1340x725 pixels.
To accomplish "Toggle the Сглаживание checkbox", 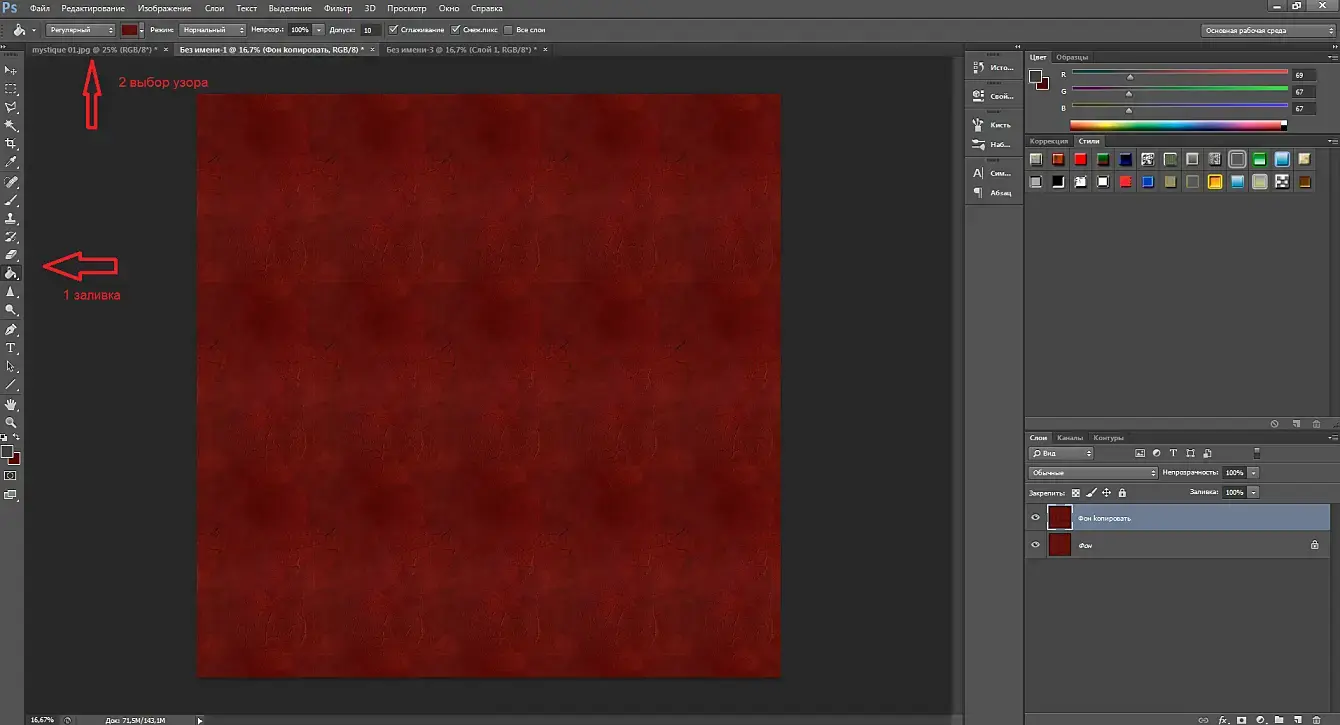I will (393, 30).
